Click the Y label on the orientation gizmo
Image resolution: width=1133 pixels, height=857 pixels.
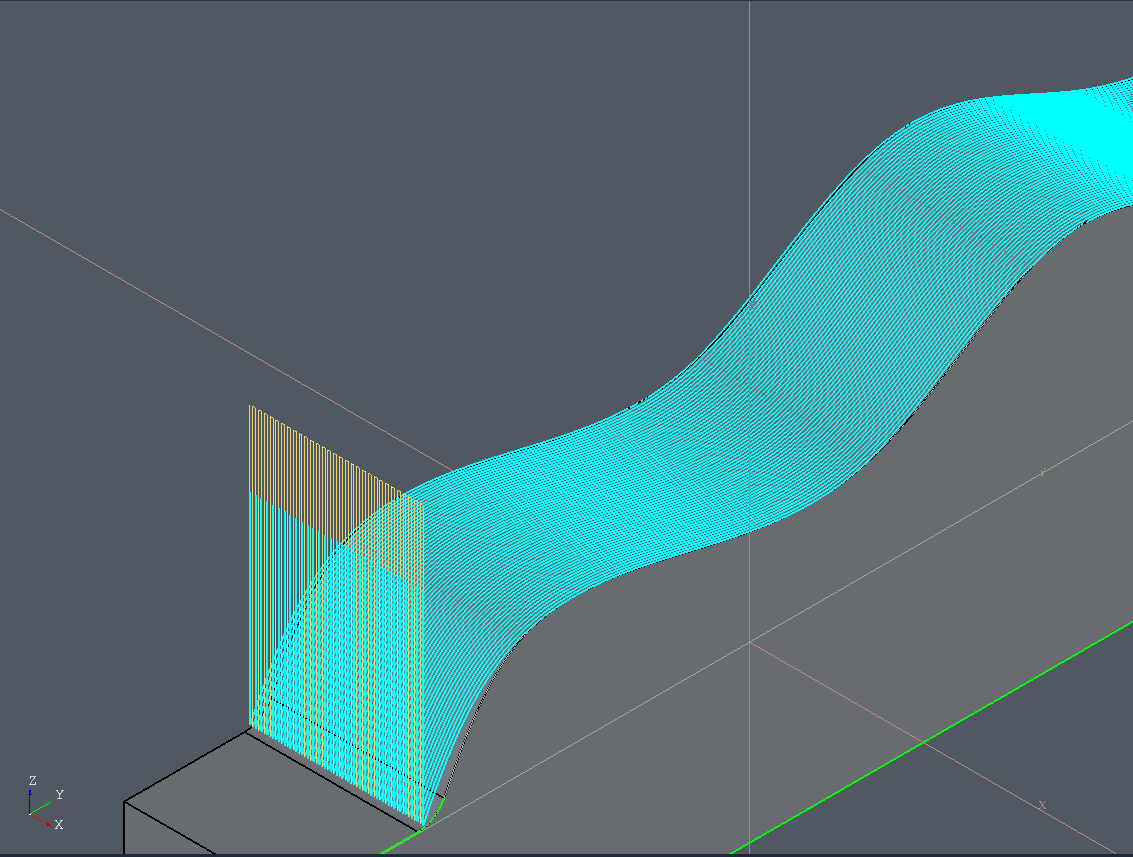(x=59, y=794)
